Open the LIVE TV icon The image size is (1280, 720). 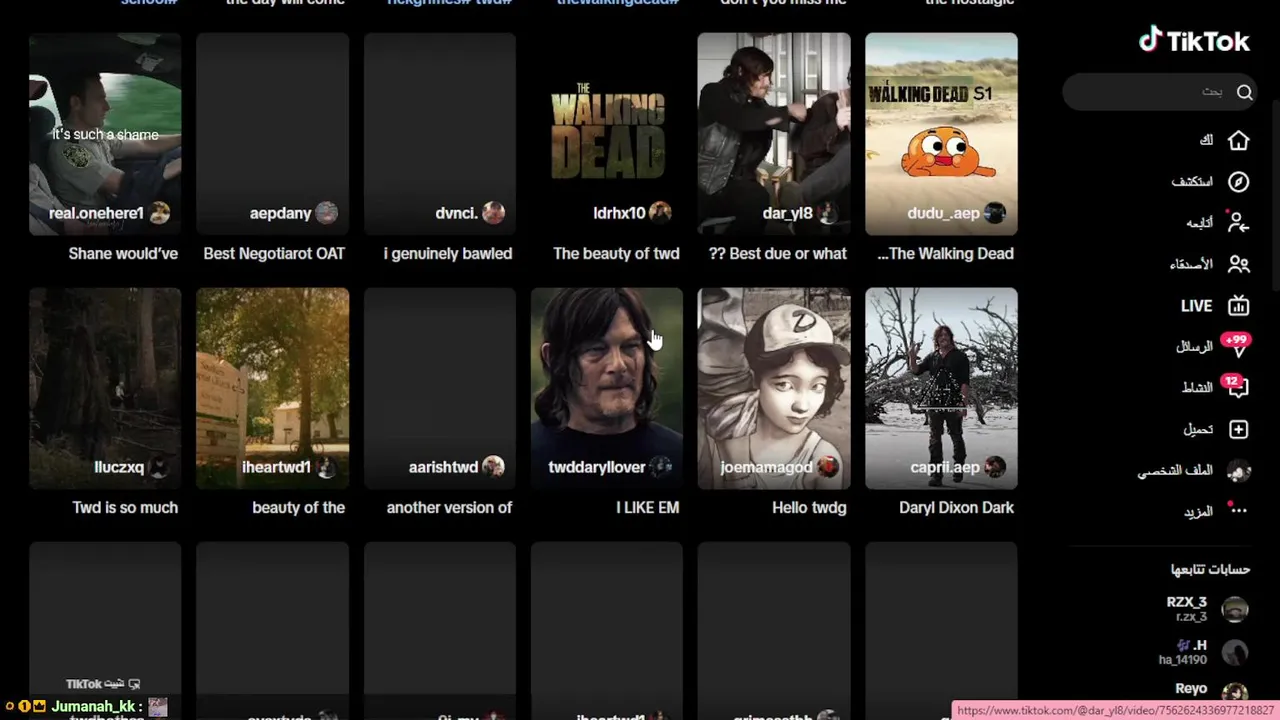pos(1238,305)
